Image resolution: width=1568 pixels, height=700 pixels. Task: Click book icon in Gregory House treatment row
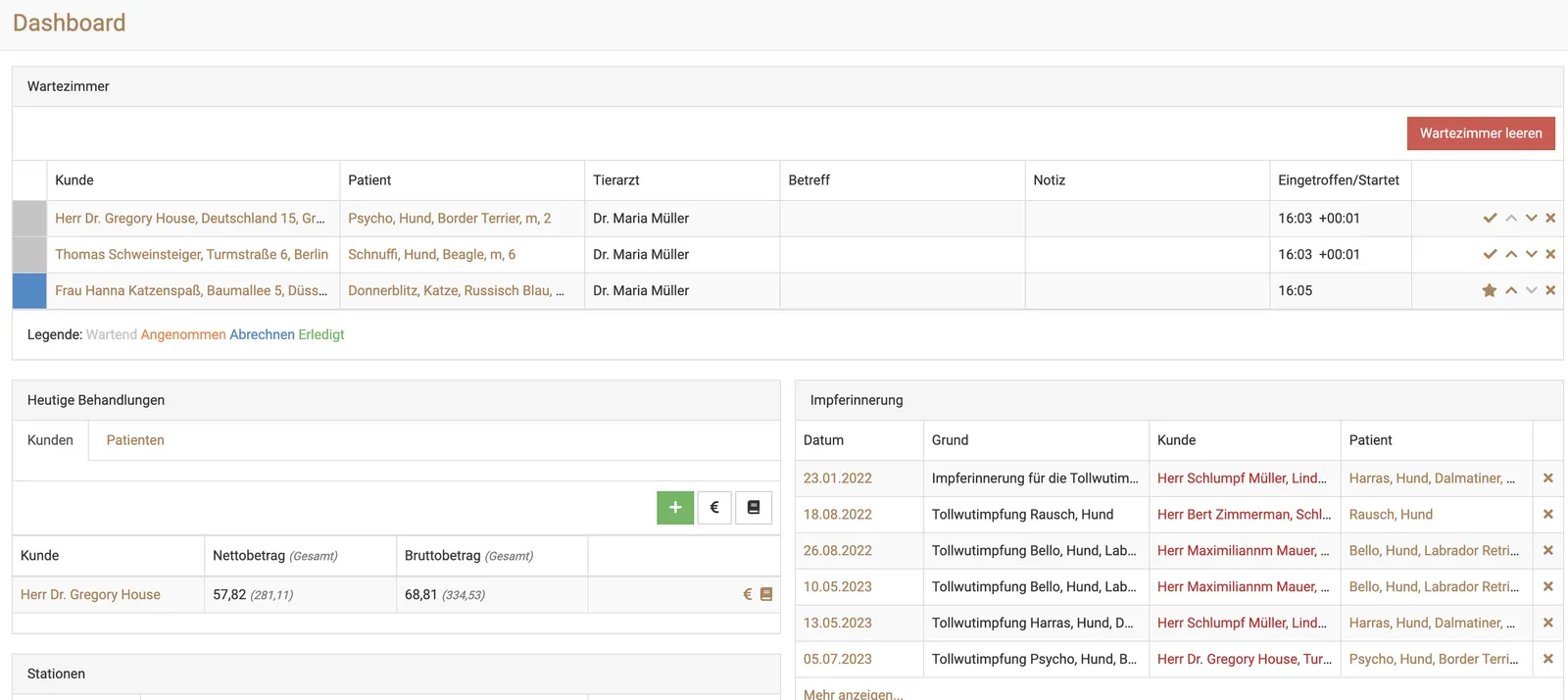pyautogui.click(x=766, y=595)
